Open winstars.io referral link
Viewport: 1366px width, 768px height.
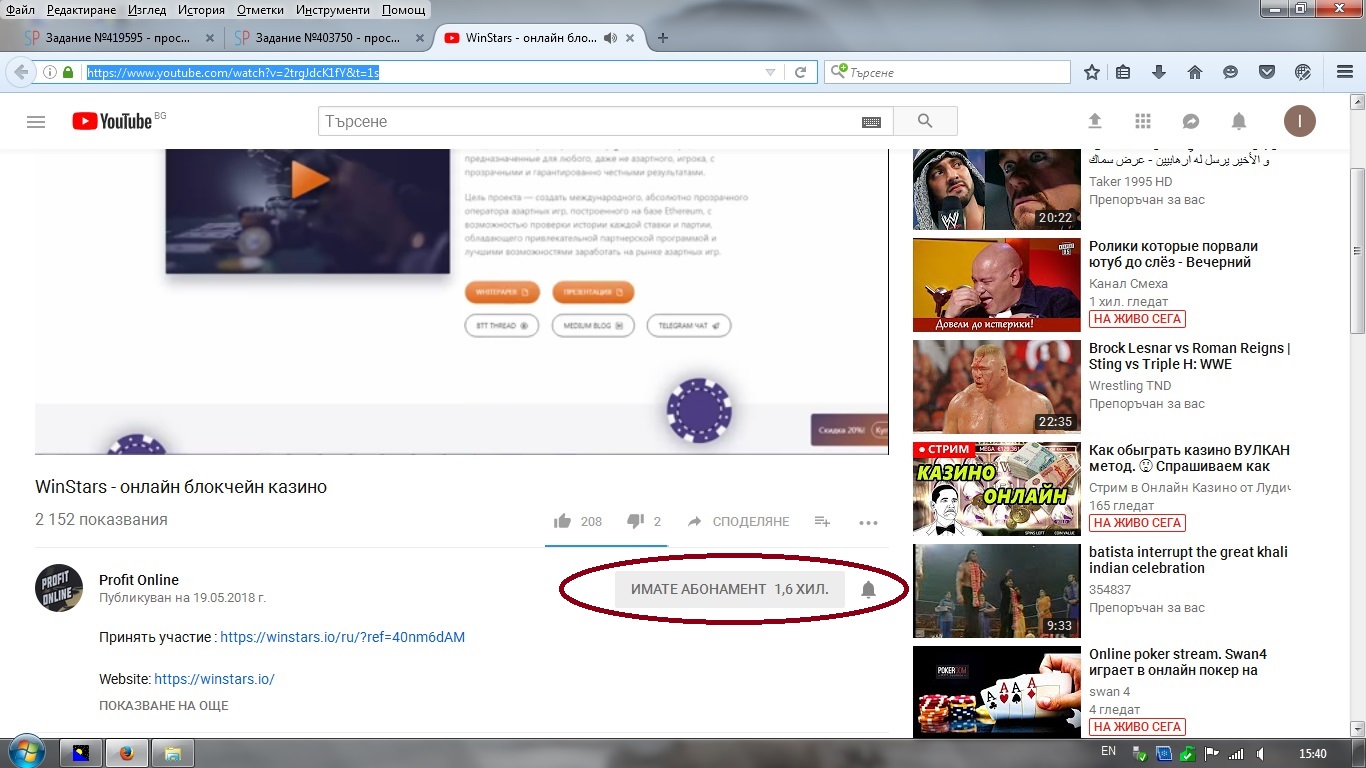[x=342, y=637]
